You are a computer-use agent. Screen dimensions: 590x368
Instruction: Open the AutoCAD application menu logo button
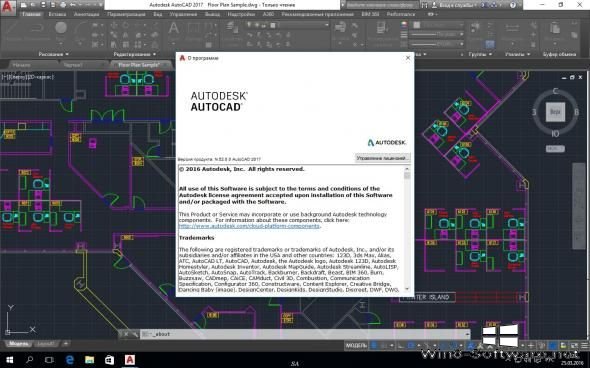coord(8,8)
